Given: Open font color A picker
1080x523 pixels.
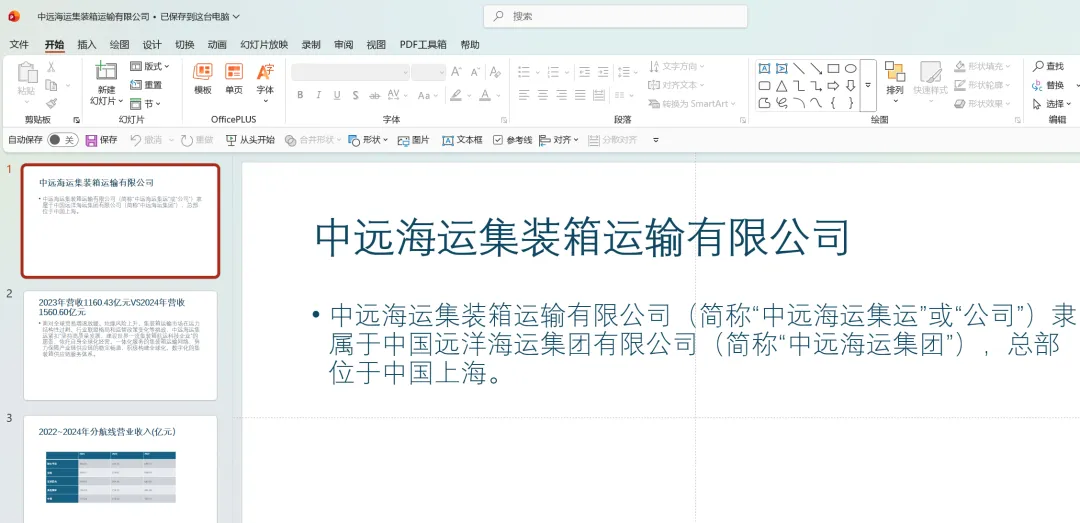Looking at the screenshot, I should tap(488, 95).
